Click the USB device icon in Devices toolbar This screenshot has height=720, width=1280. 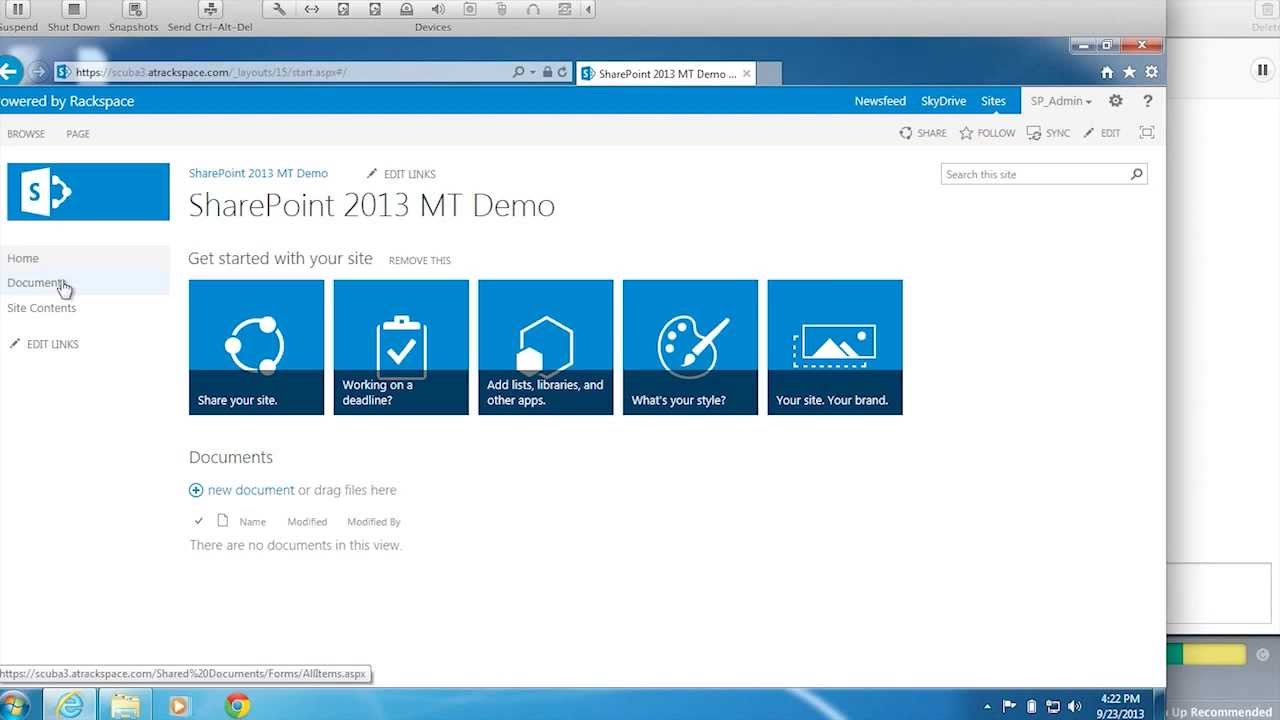point(501,9)
